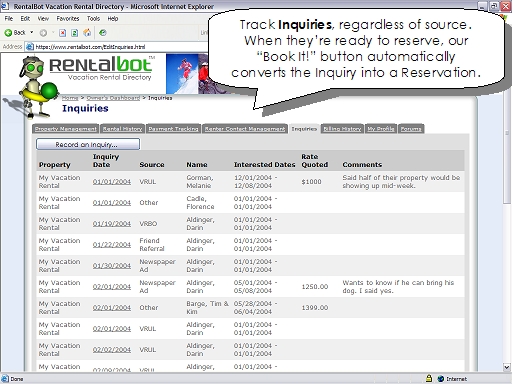This screenshot has height=385, width=512.
Task: Click the page scrollbar down arrow
Action: pos(507,367)
